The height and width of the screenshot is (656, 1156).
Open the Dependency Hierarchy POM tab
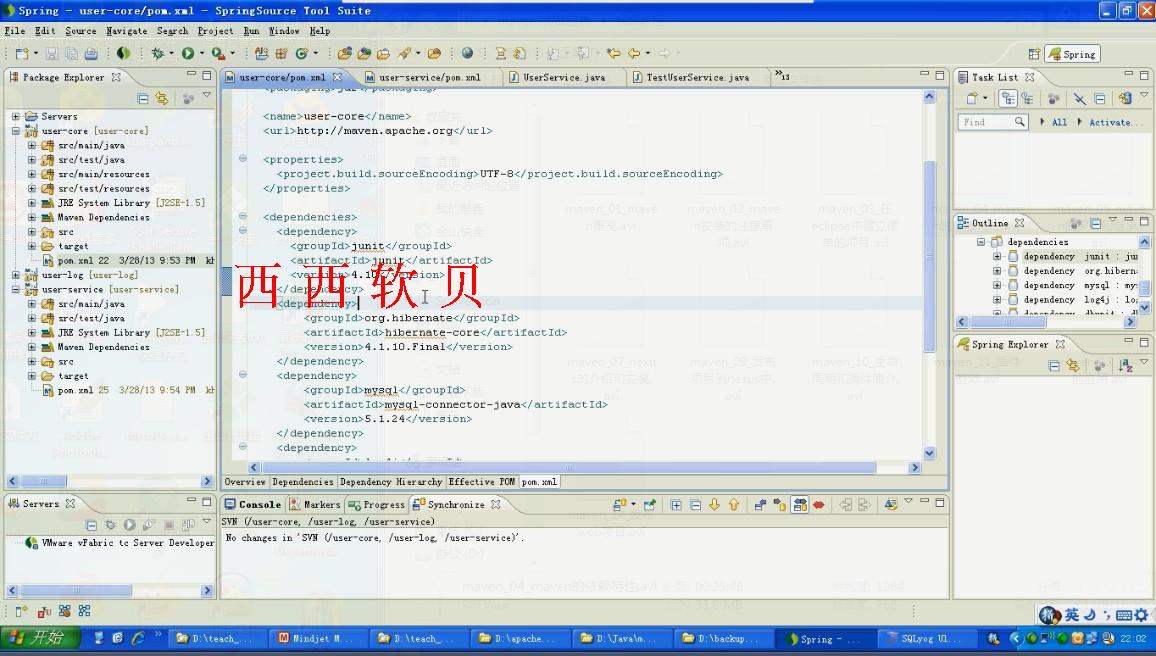[x=391, y=481]
